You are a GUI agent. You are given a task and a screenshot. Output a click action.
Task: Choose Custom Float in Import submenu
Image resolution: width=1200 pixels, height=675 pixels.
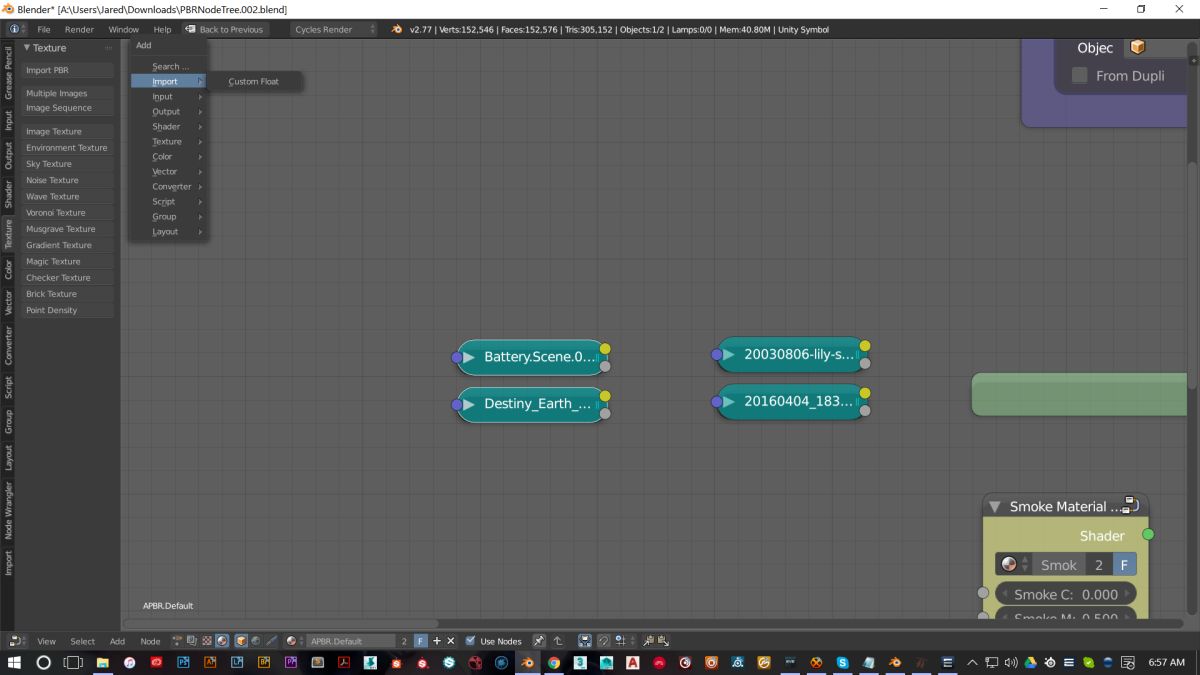[x=254, y=82]
